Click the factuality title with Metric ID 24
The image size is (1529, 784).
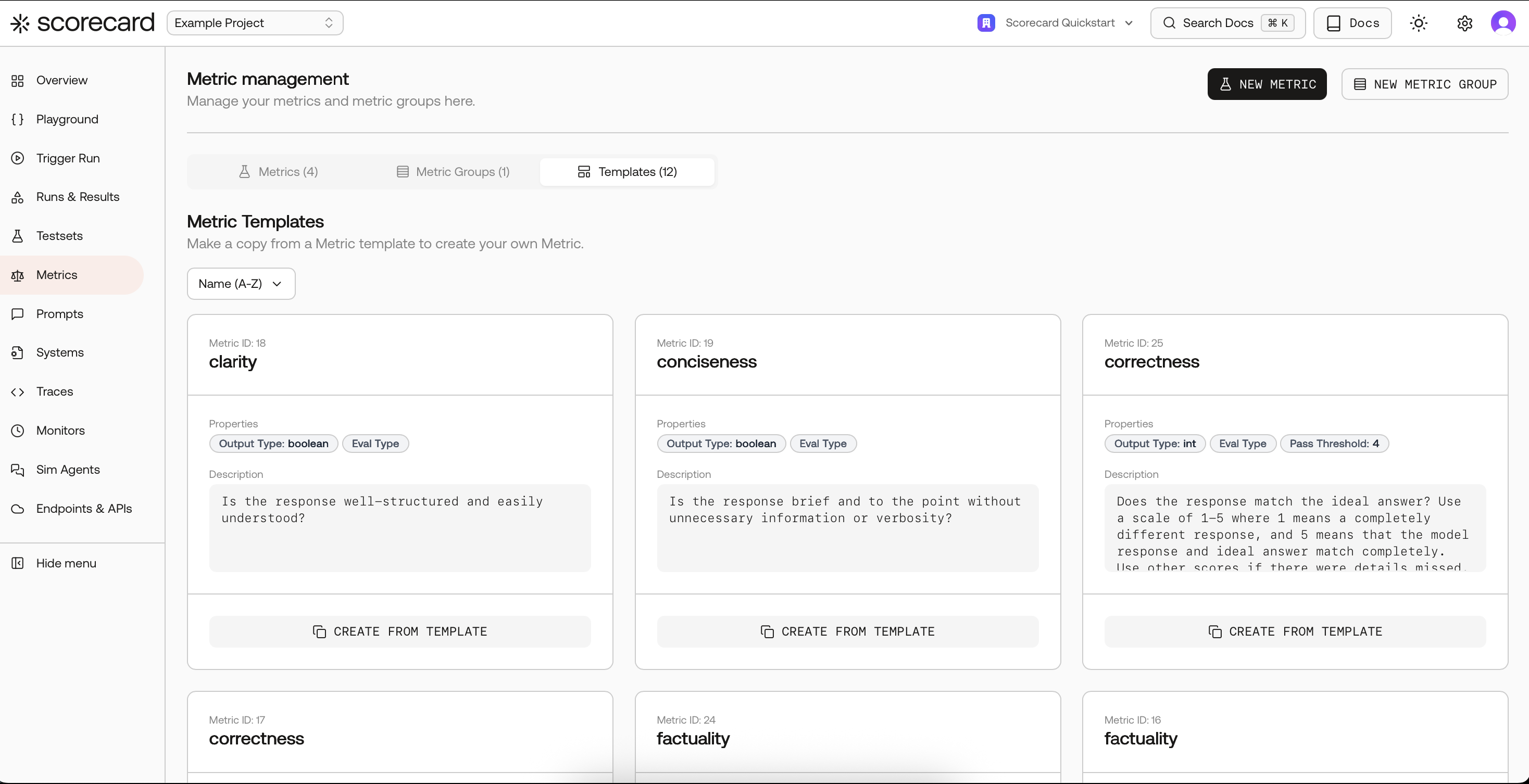coord(693,739)
